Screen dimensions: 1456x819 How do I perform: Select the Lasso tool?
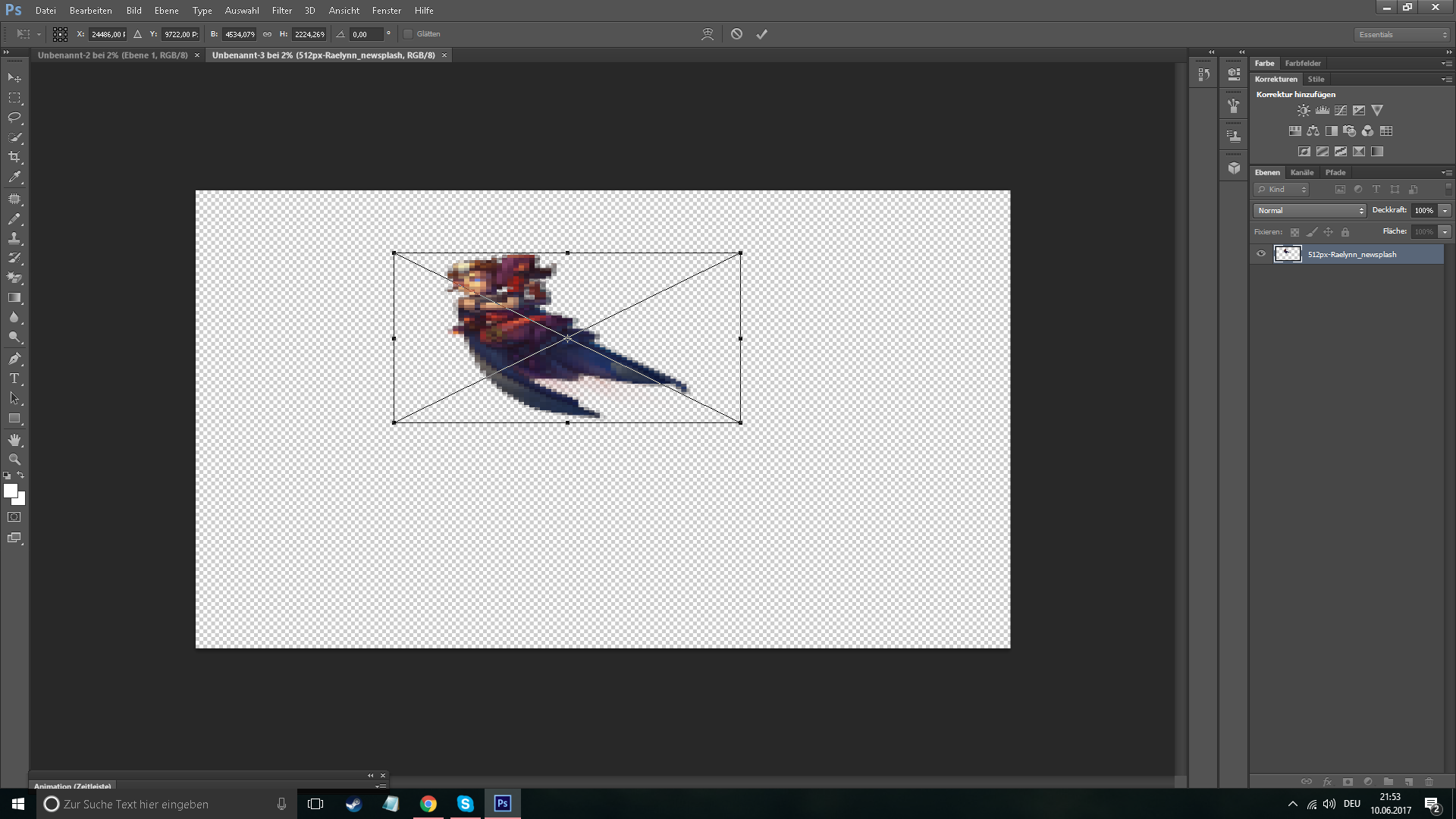[14, 118]
